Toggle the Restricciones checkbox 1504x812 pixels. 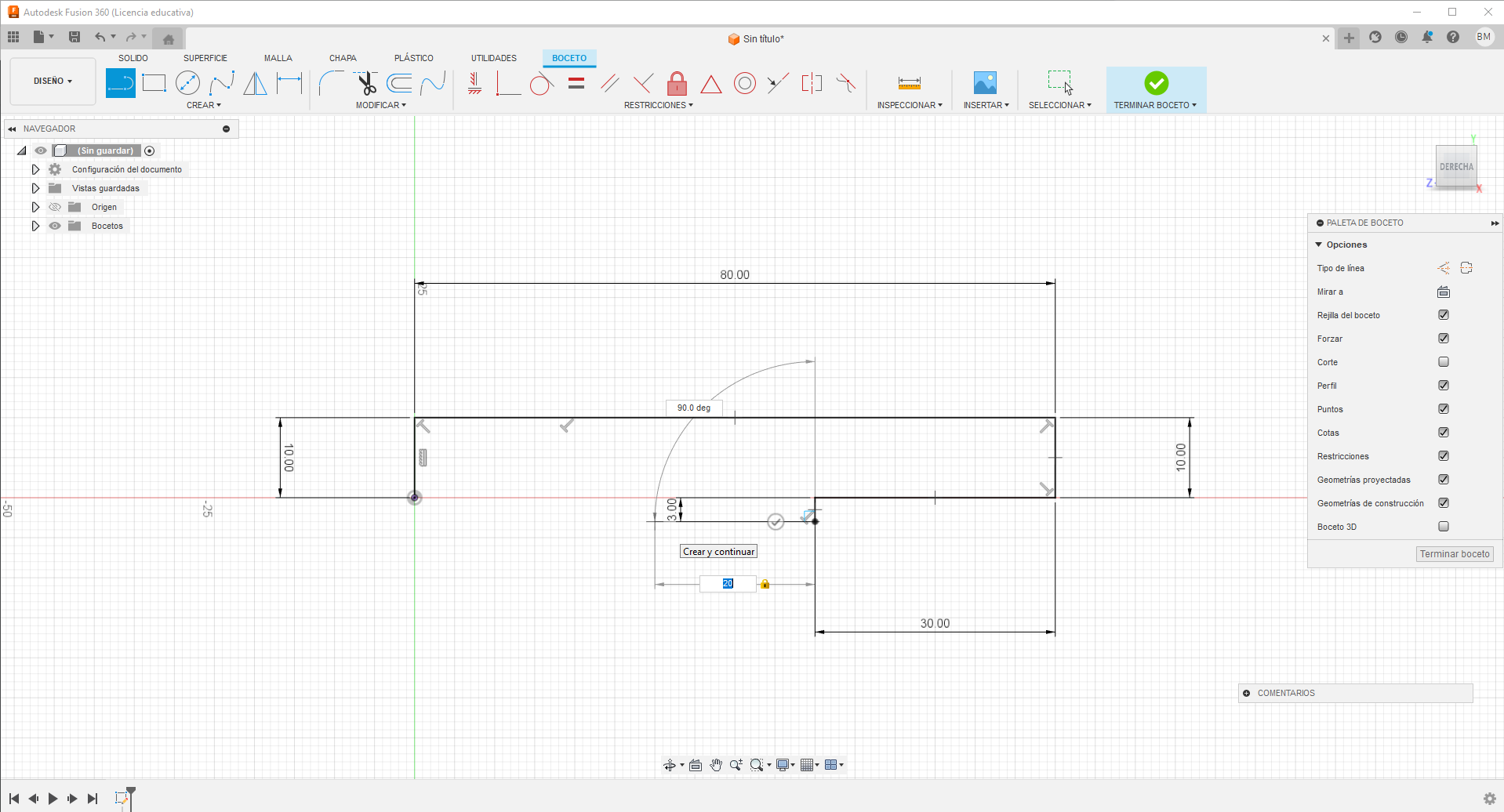[x=1444, y=456]
